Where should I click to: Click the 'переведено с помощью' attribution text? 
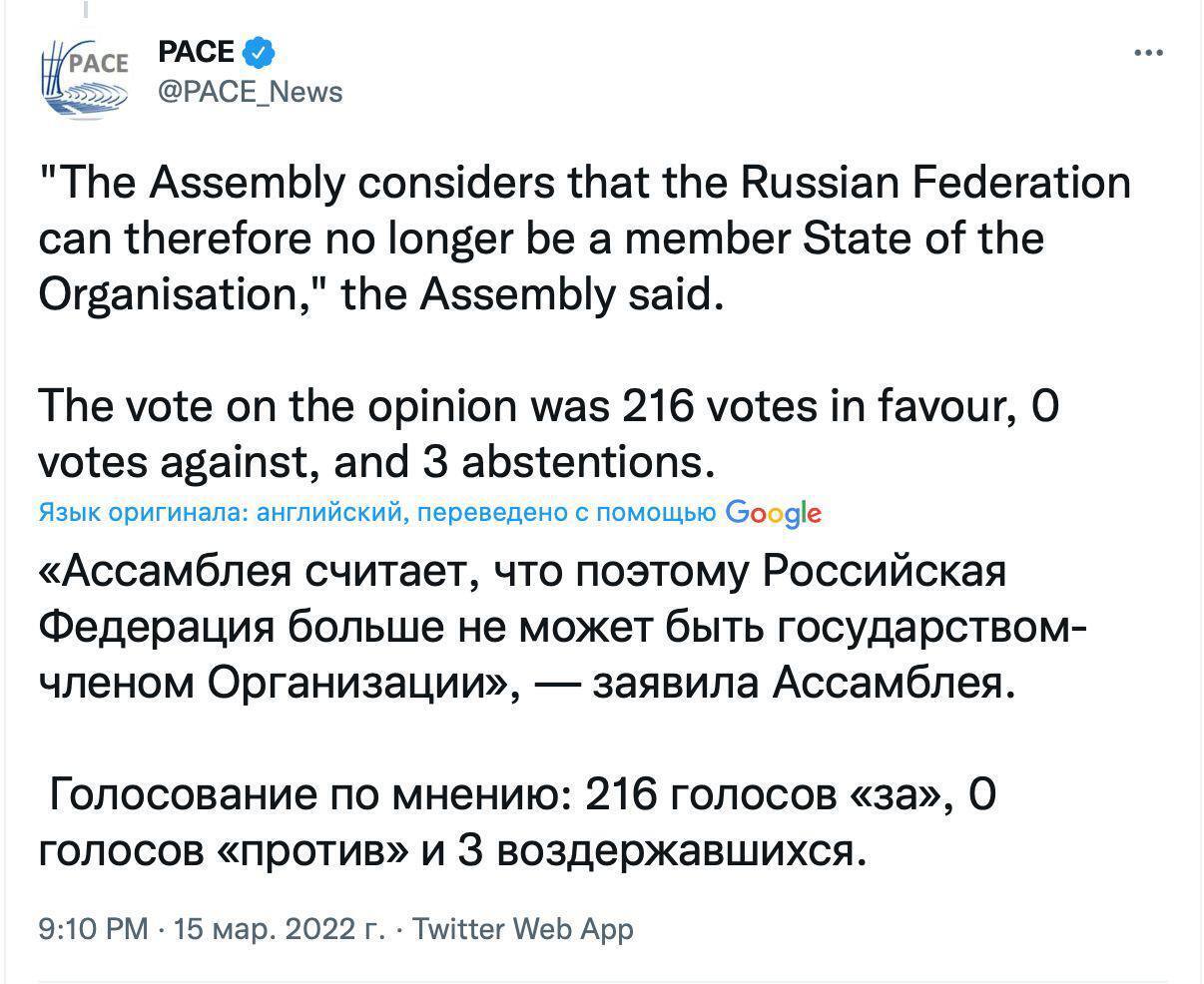tap(566, 513)
